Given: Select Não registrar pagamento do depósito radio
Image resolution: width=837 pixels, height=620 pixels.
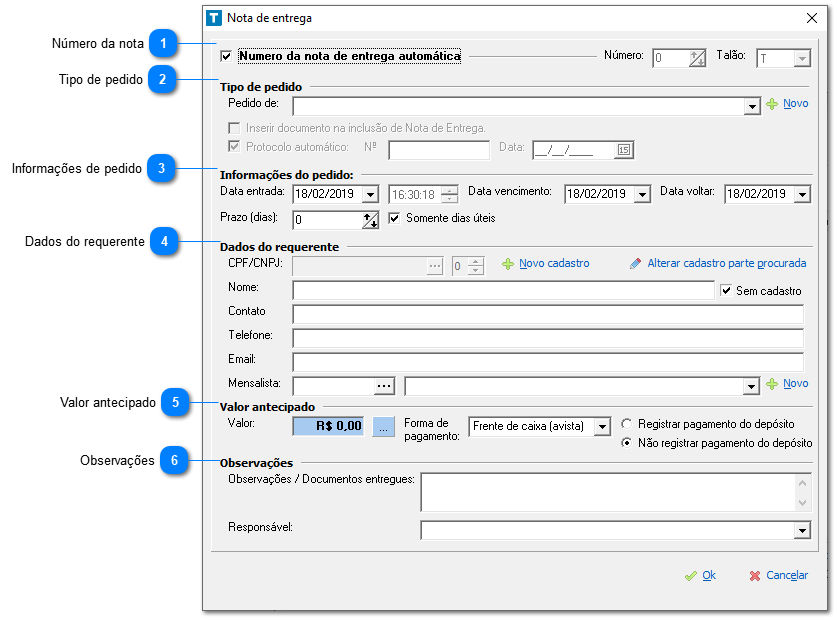Looking at the screenshot, I should point(627,443).
